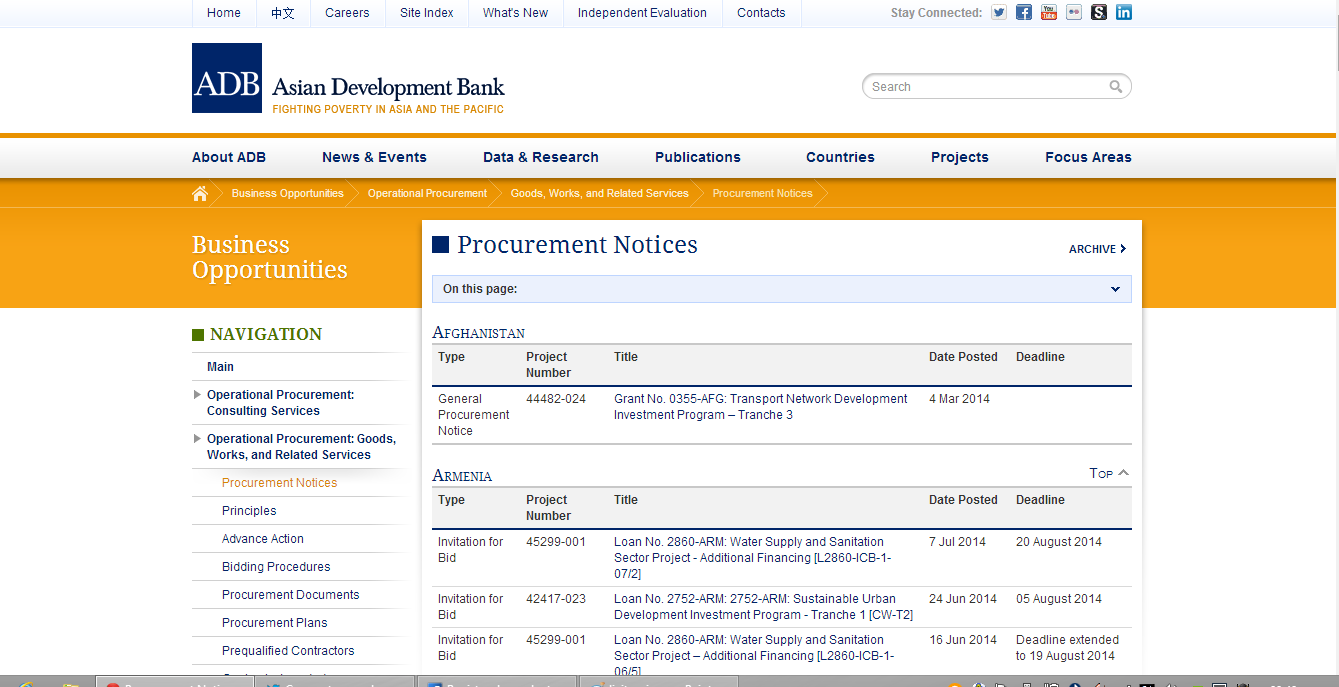The width and height of the screenshot is (1339, 687).
Task: Click the magnifier icon in search box
Action: (1116, 87)
